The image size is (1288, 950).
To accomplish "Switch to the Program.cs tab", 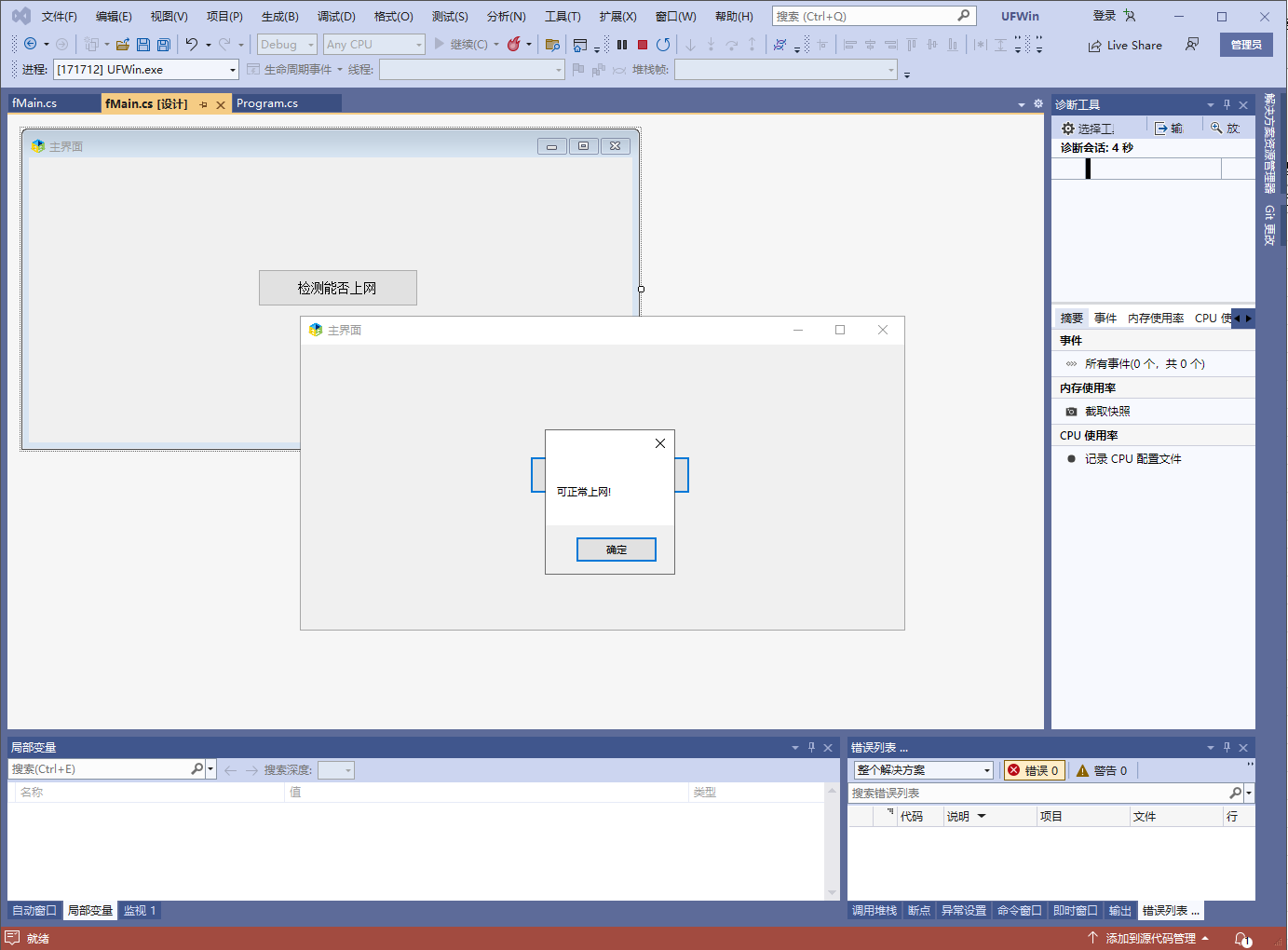I will point(267,103).
